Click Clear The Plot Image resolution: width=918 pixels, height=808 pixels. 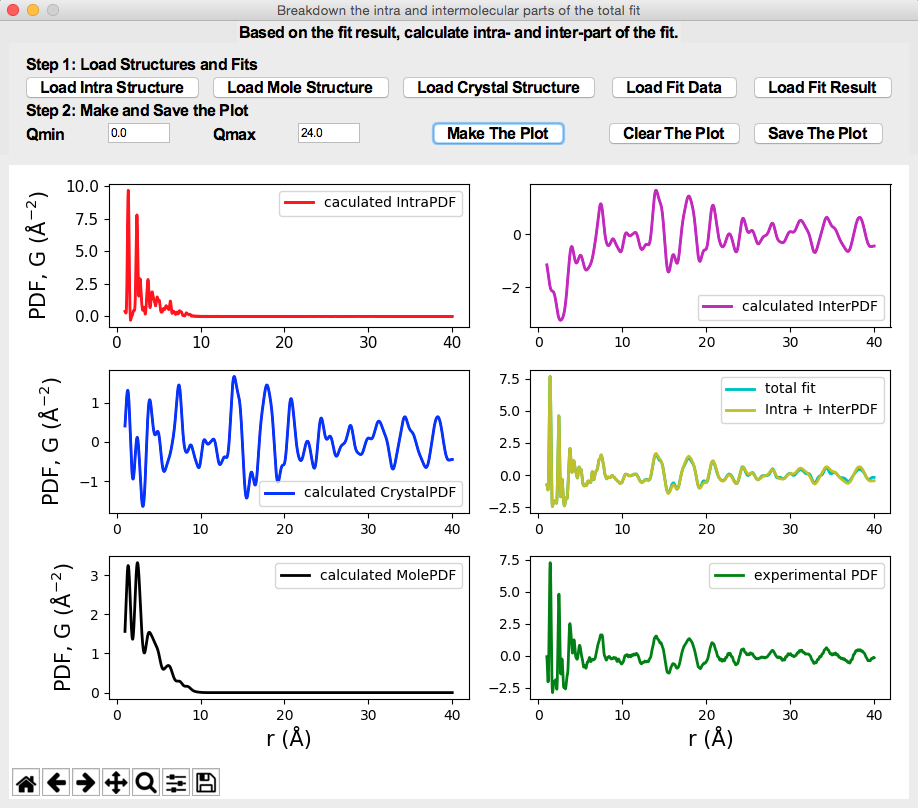click(x=674, y=133)
